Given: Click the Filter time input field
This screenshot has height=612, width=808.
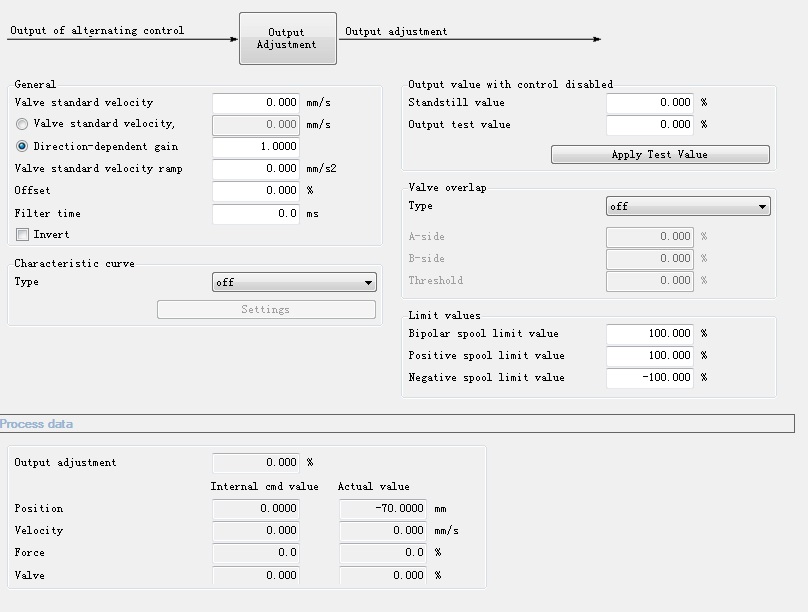Looking at the screenshot, I should [x=256, y=213].
